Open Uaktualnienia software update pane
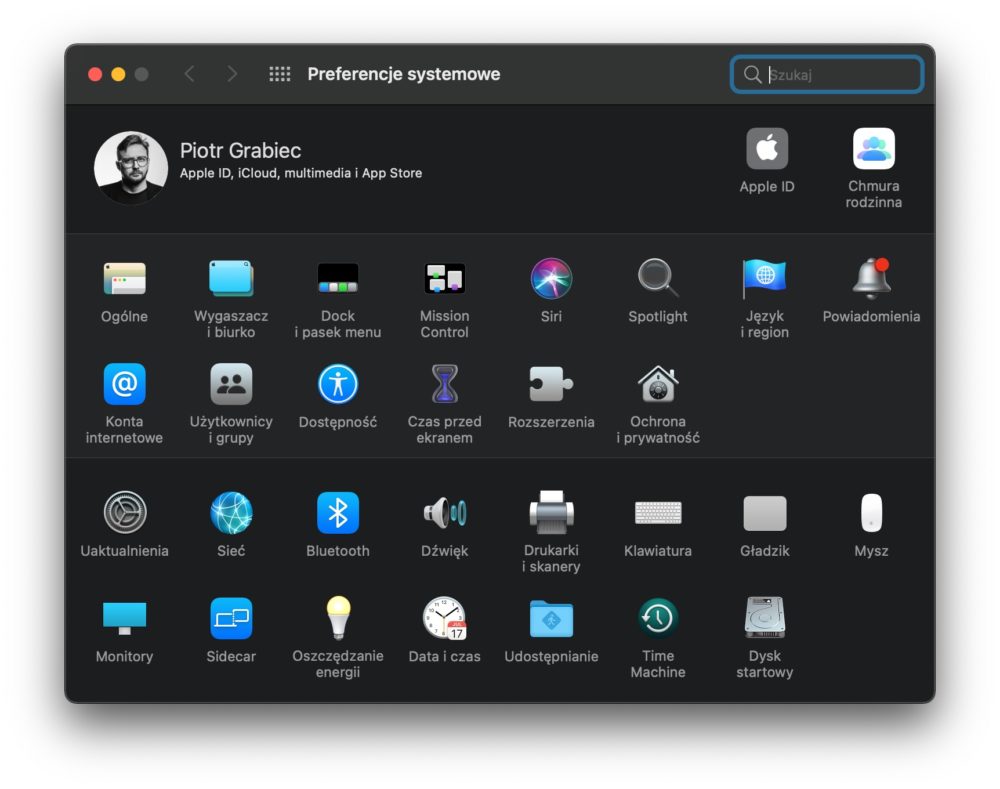The width and height of the screenshot is (1000, 789). click(124, 512)
